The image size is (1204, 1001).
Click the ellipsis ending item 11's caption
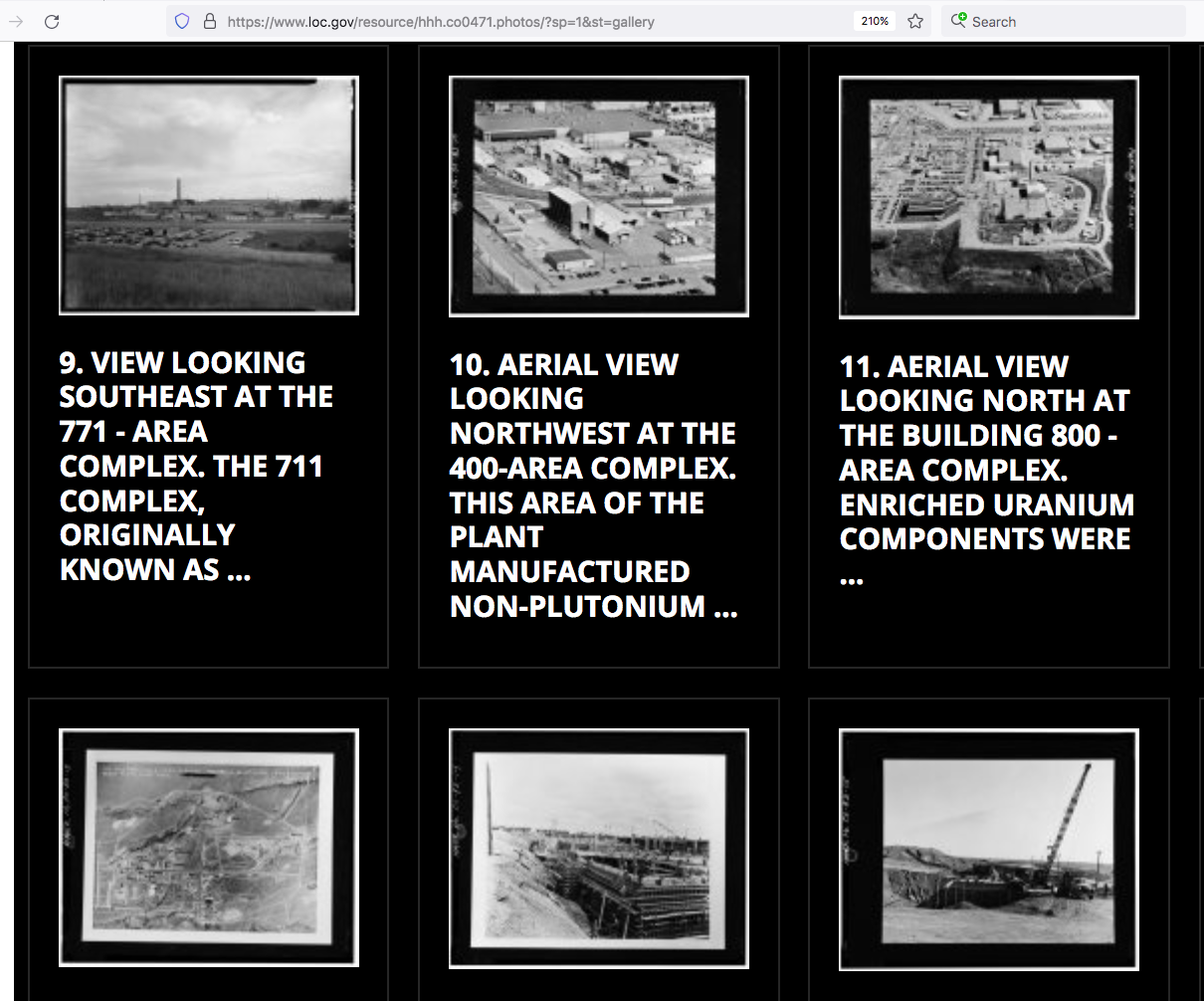pyautogui.click(x=852, y=577)
